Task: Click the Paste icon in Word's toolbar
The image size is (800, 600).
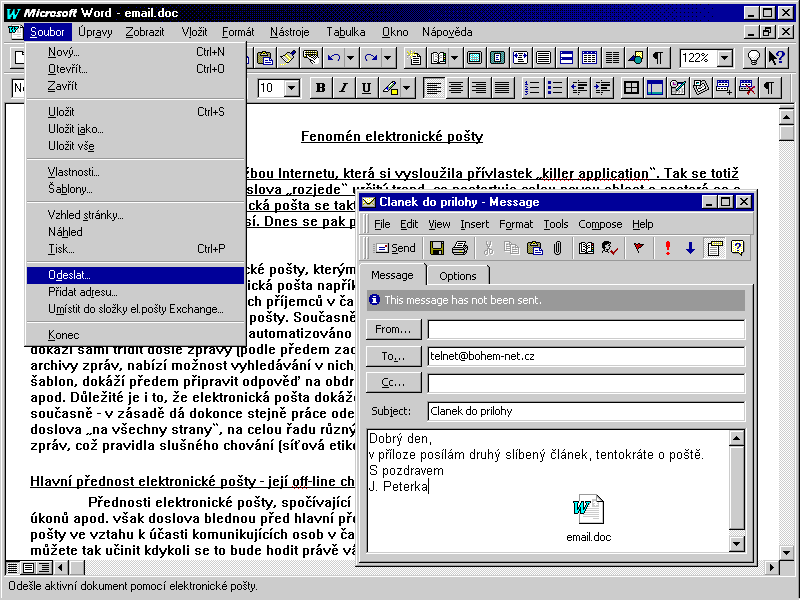Action: click(x=265, y=58)
